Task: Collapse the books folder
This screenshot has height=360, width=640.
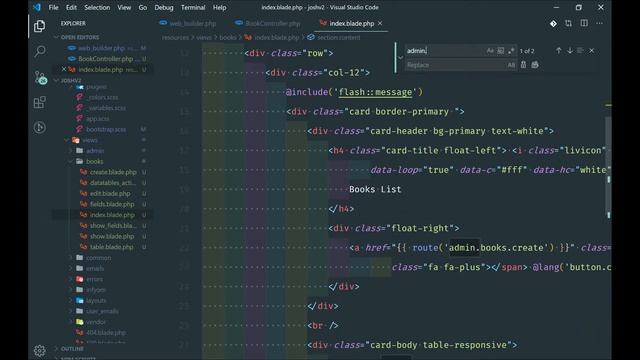Action: pos(71,161)
